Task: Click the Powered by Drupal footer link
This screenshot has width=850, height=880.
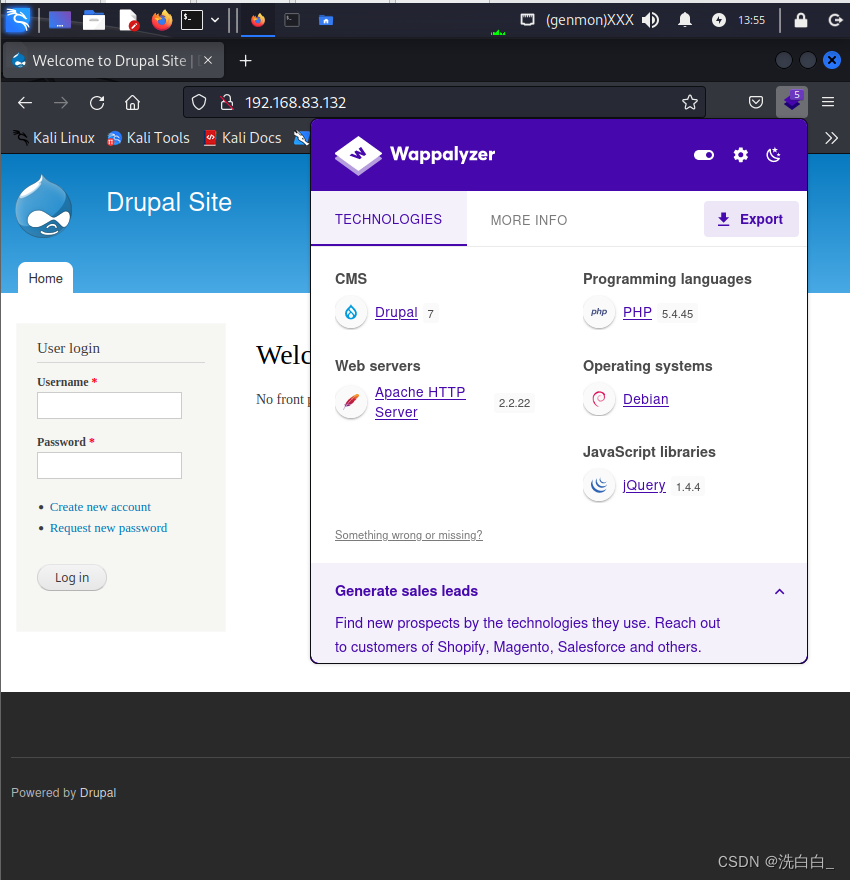Action: pos(98,792)
